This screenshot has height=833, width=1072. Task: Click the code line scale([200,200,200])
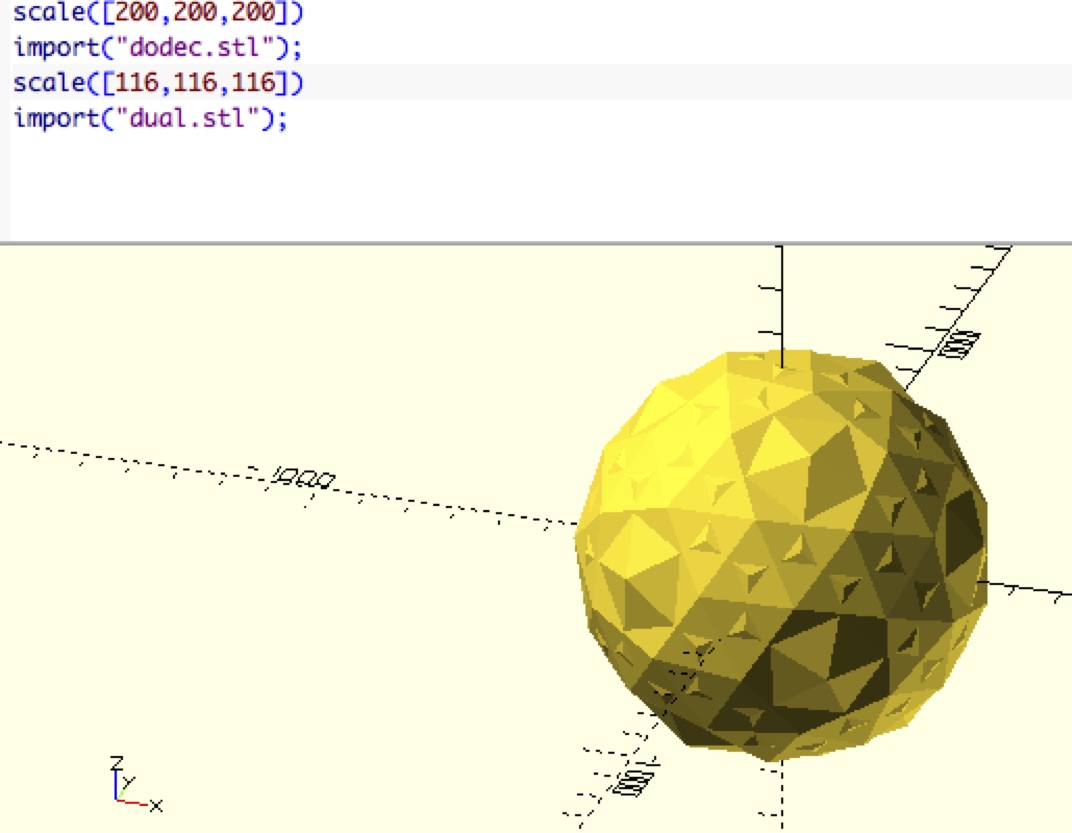(x=158, y=12)
